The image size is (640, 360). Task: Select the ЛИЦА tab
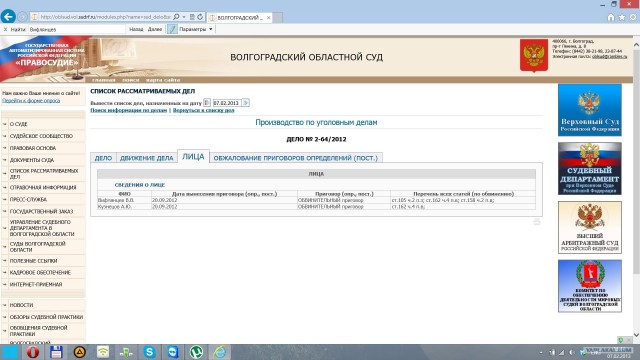click(x=193, y=157)
